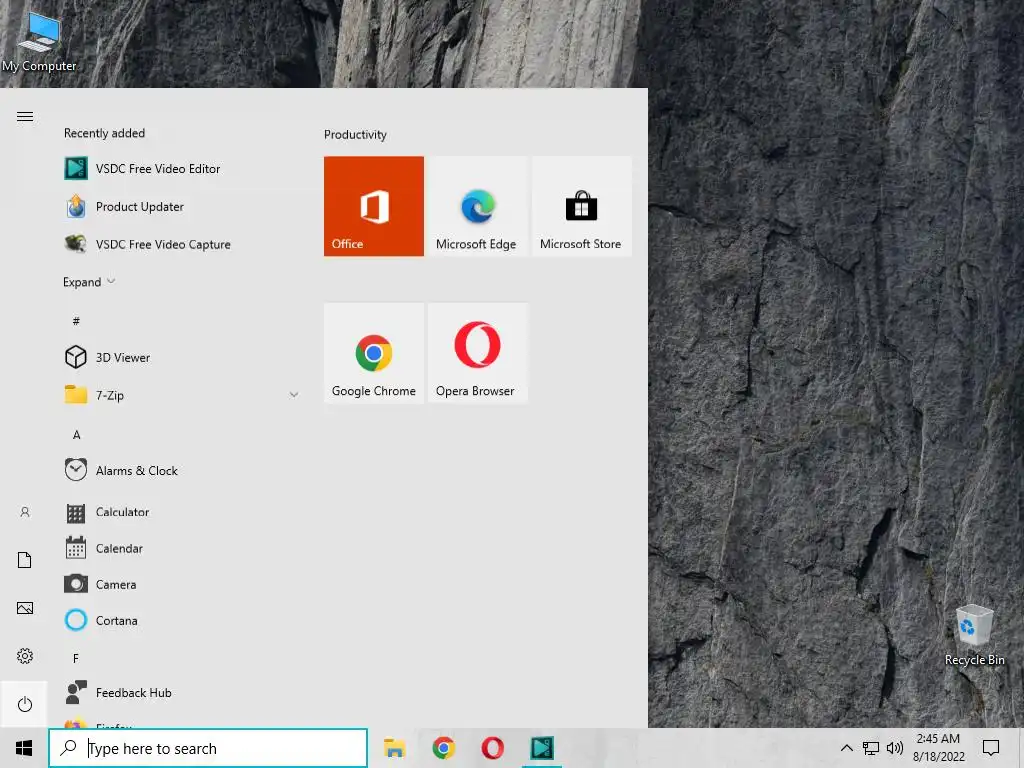Click the Power button in Start sidebar

25,704
